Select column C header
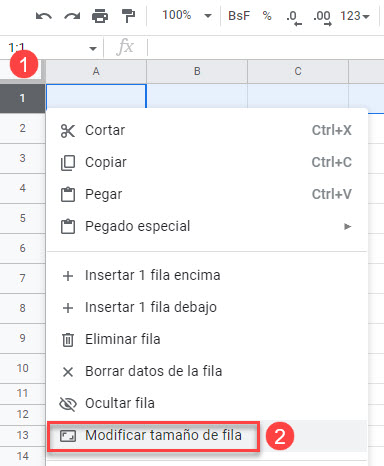The width and height of the screenshot is (384, 466). pos(298,71)
